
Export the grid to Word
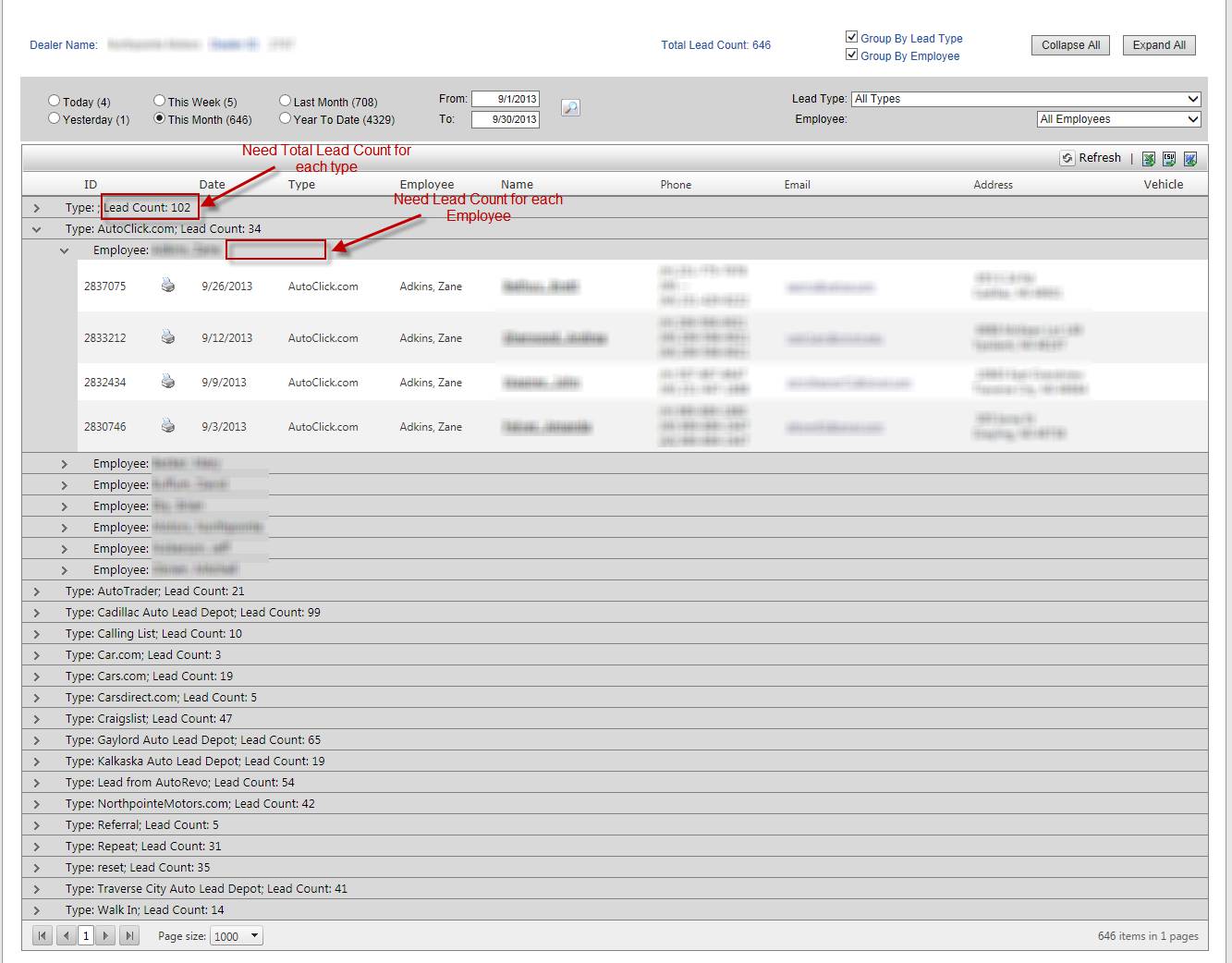coord(1190,159)
